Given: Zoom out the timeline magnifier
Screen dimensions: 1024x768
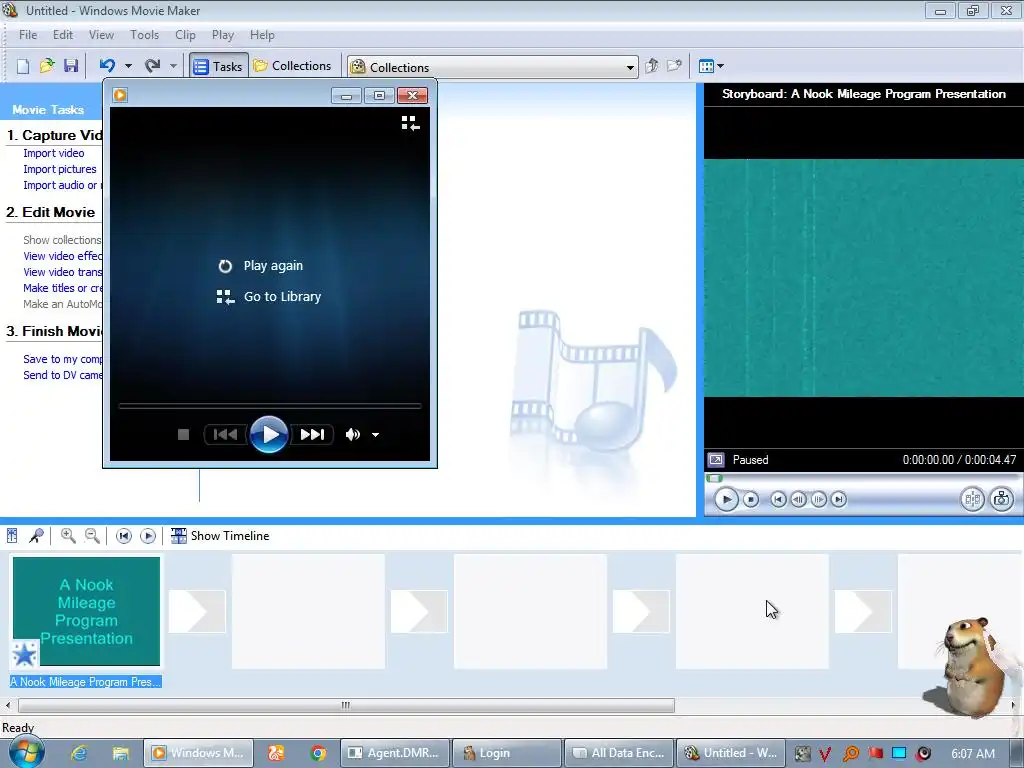Looking at the screenshot, I should [92, 536].
